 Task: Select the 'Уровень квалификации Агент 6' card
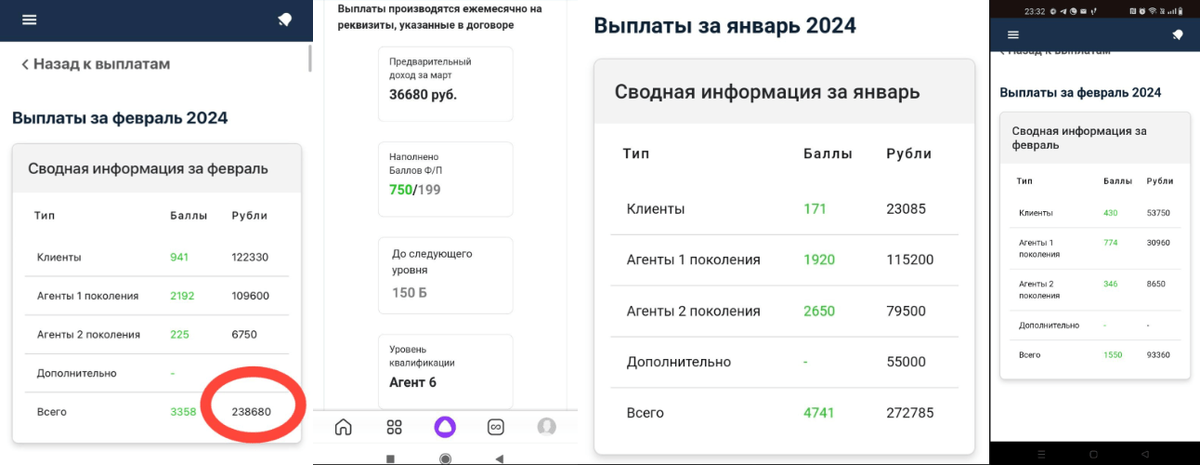pyautogui.click(x=445, y=370)
